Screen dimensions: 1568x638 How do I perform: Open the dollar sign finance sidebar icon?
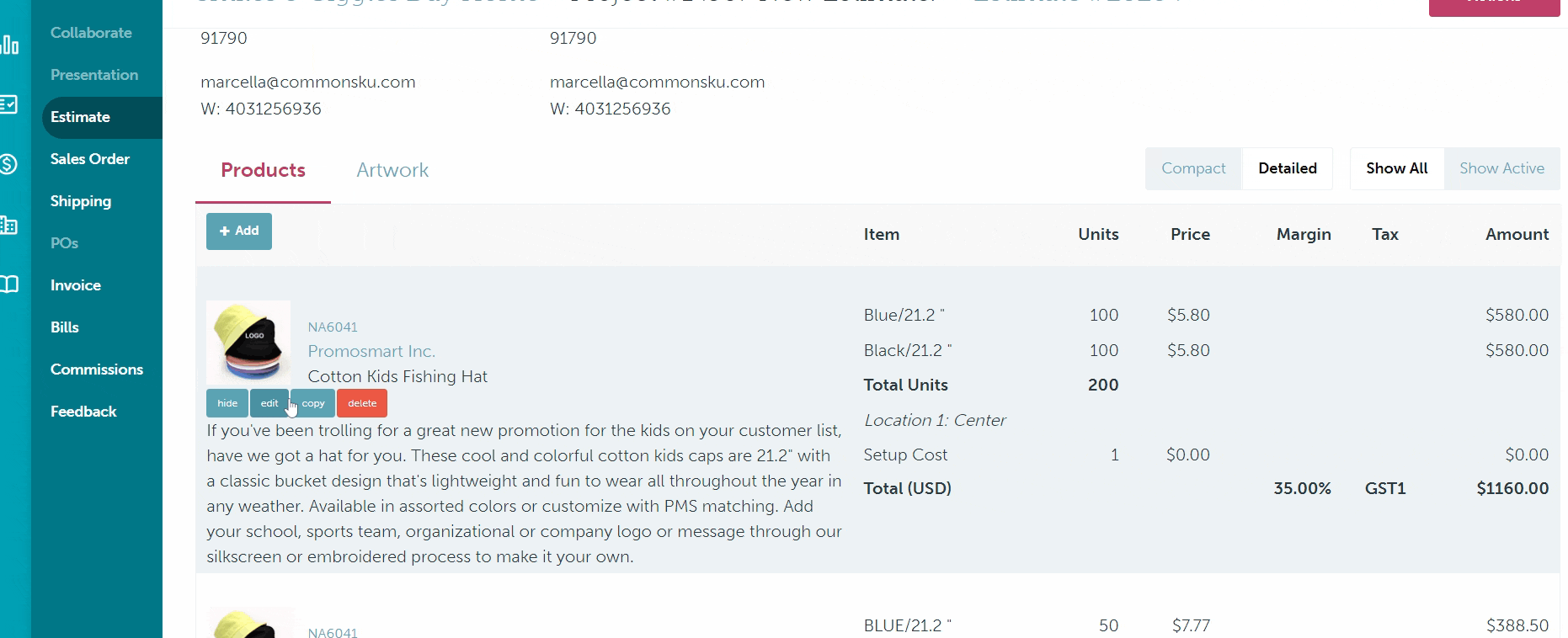[x=8, y=164]
